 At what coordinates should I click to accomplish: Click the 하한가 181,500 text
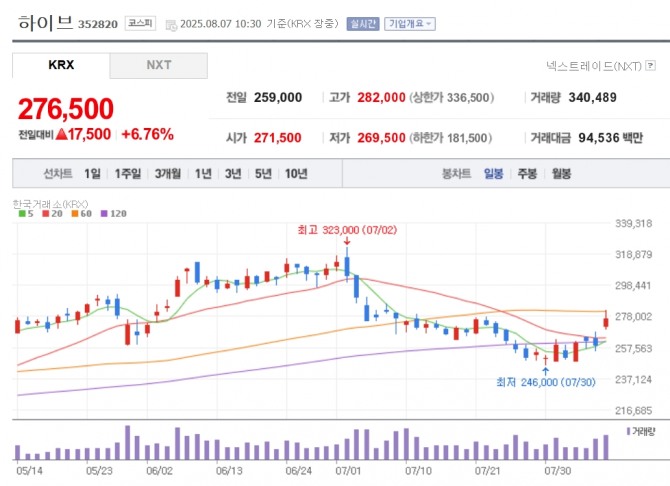point(451,138)
